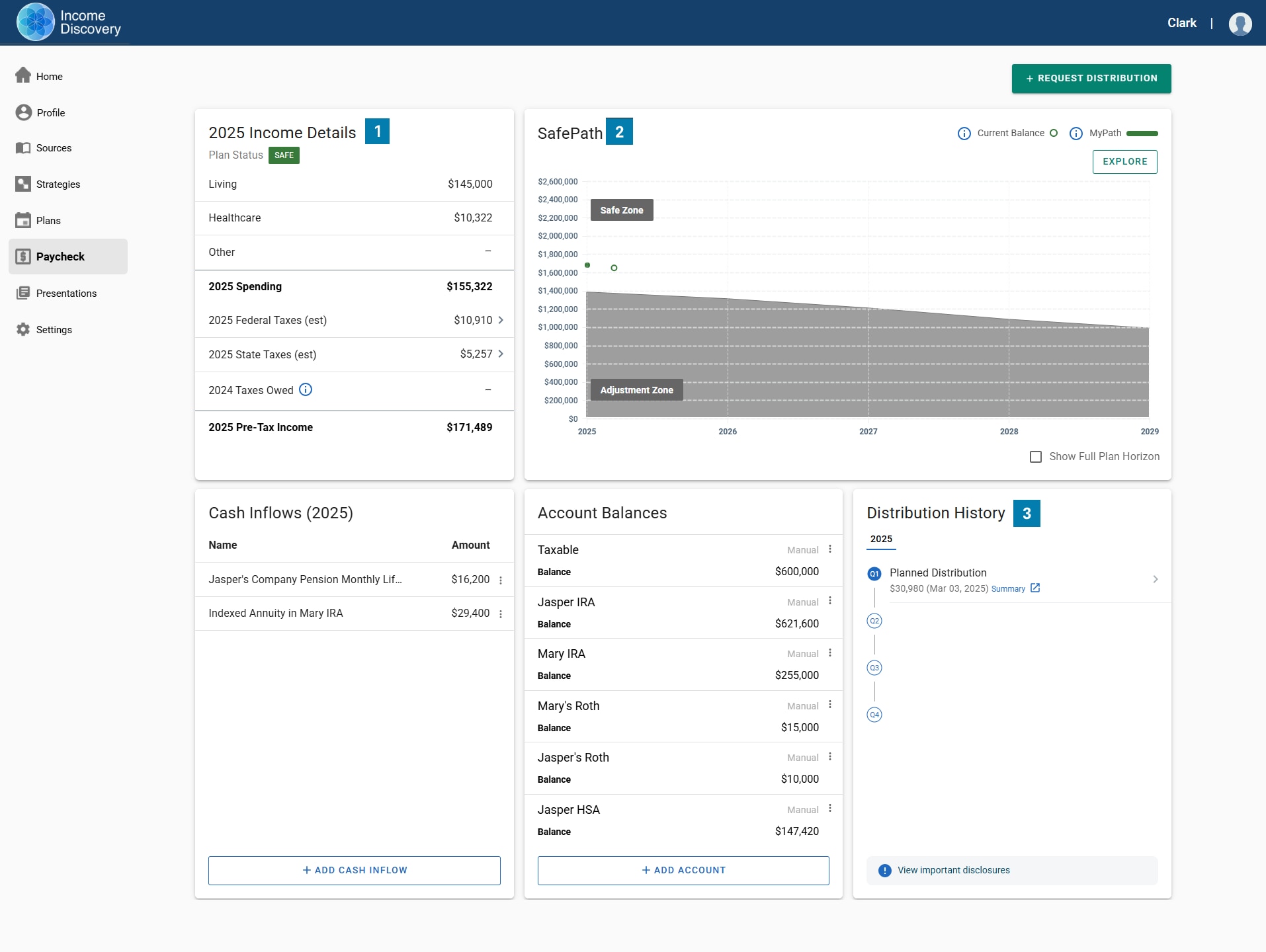
Task: Click the Request Distribution button
Action: pos(1091,79)
